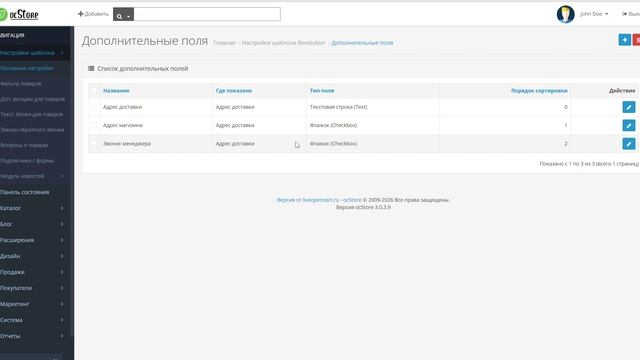Click the red delete button

click(636, 40)
